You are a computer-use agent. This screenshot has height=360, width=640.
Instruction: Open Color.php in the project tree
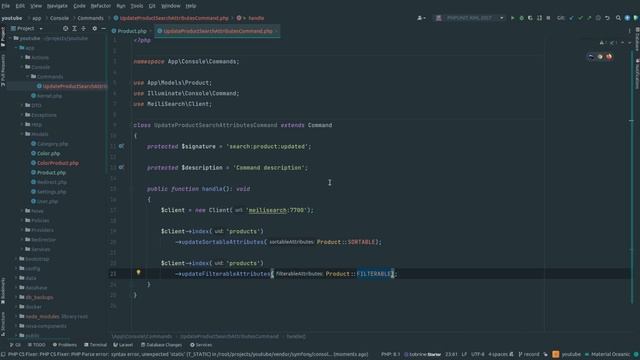point(48,153)
